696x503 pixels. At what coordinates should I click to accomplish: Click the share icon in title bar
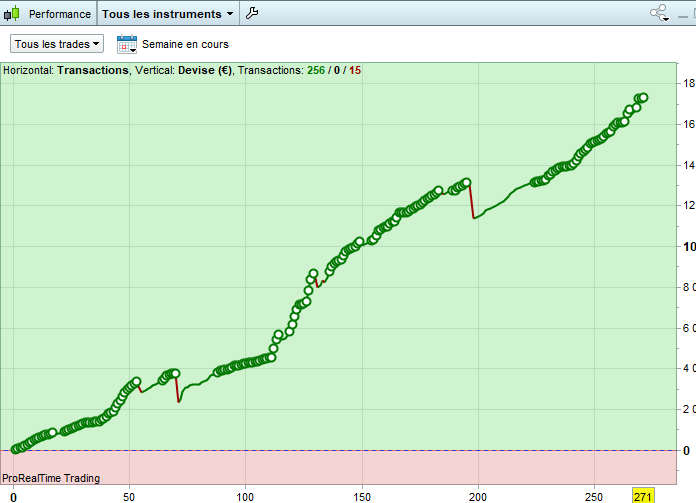[x=659, y=13]
